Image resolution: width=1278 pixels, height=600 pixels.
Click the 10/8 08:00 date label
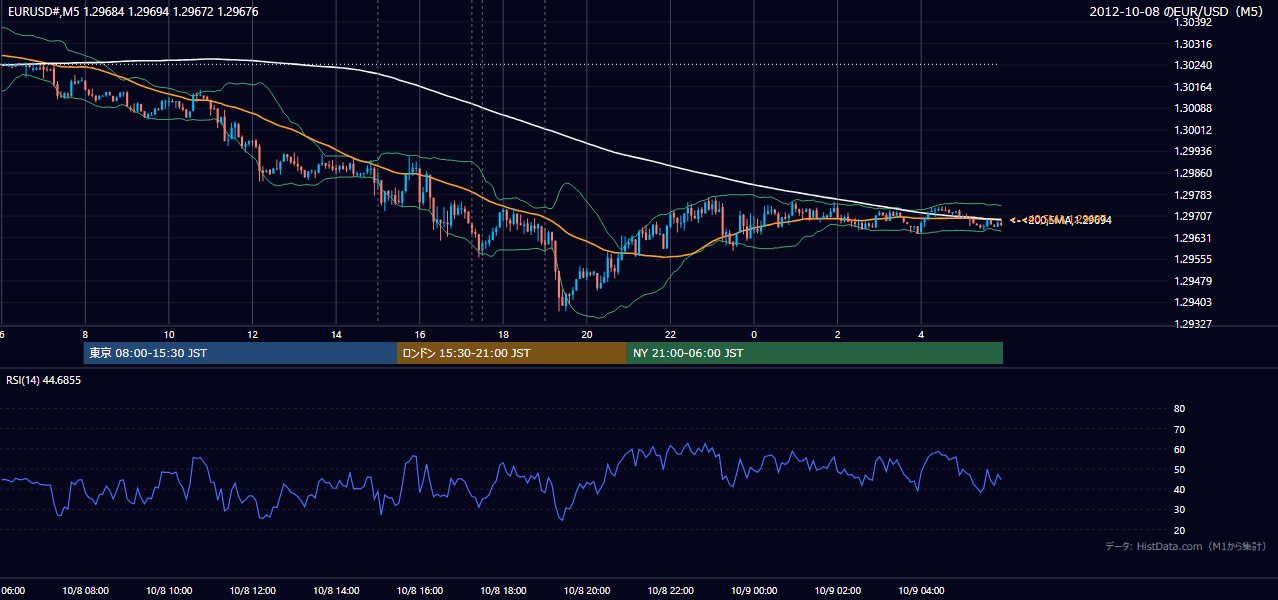tap(85, 590)
